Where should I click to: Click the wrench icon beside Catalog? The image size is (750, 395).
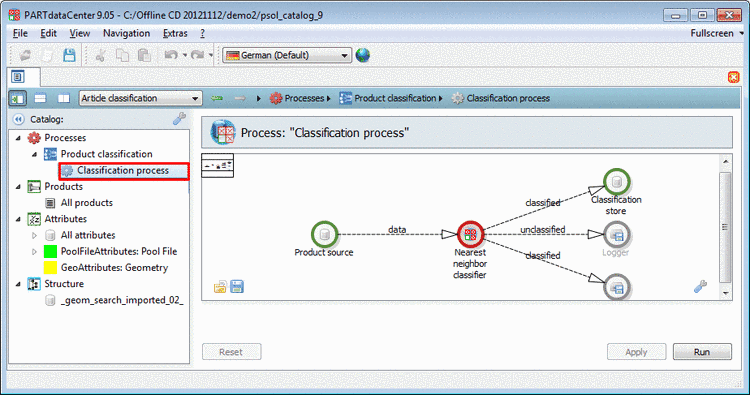pyautogui.click(x=179, y=119)
